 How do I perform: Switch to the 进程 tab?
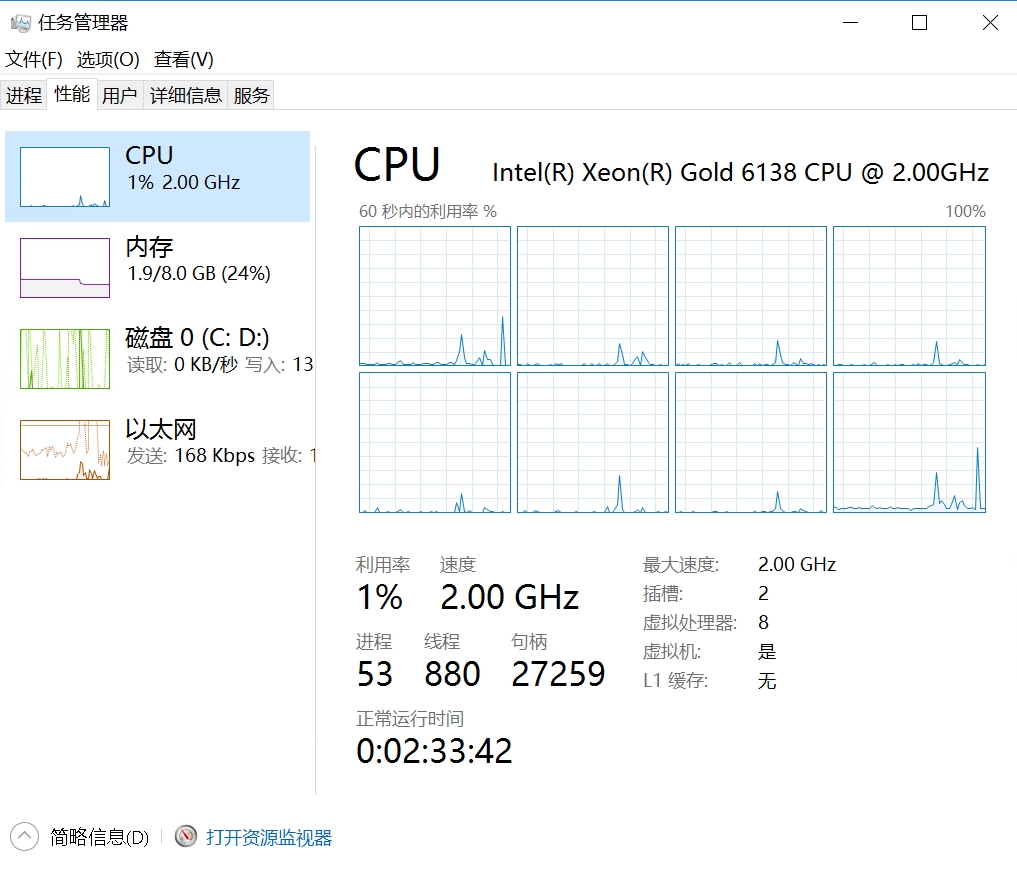click(24, 95)
